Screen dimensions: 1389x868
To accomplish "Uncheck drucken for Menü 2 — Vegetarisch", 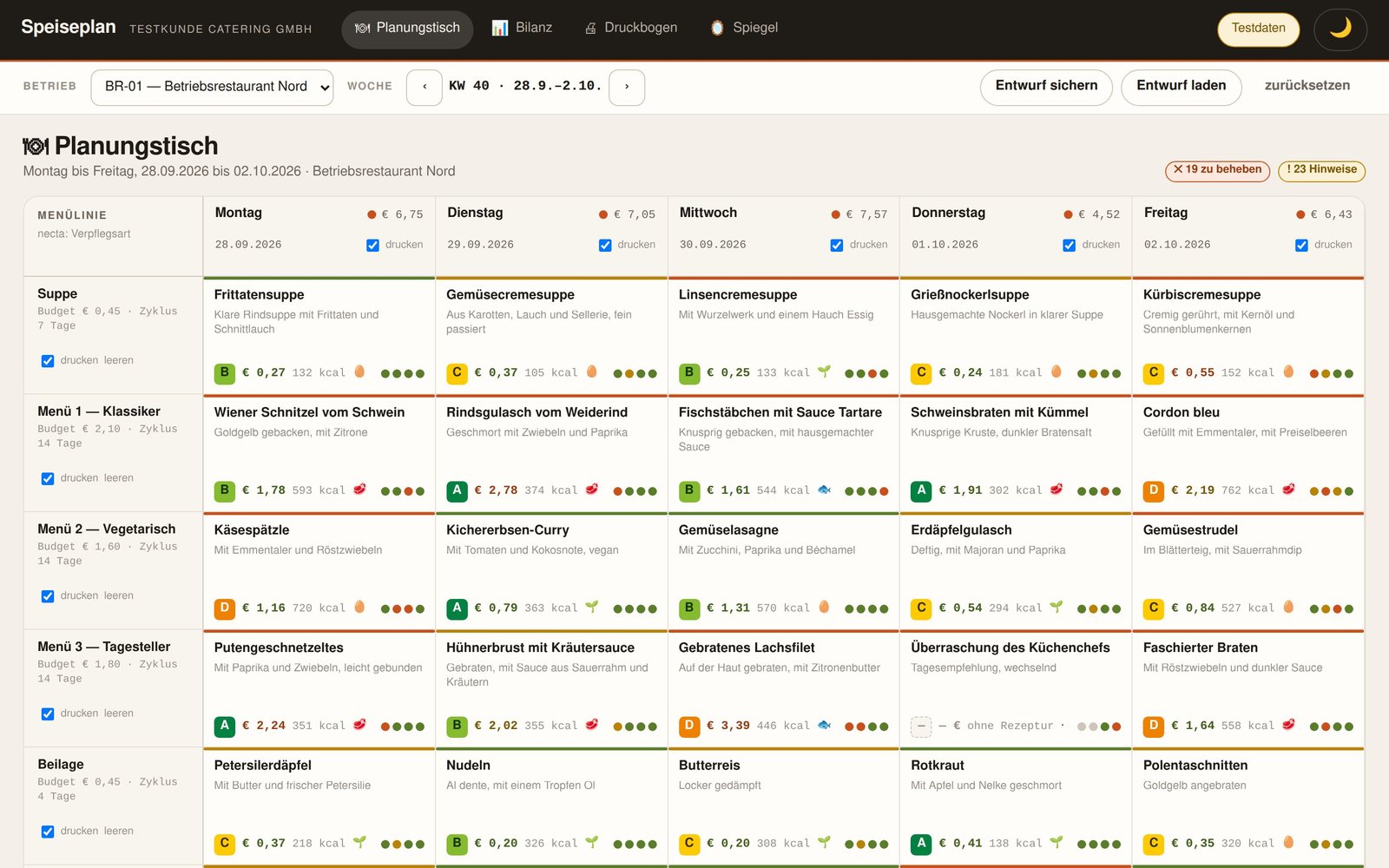I will tap(48, 596).
